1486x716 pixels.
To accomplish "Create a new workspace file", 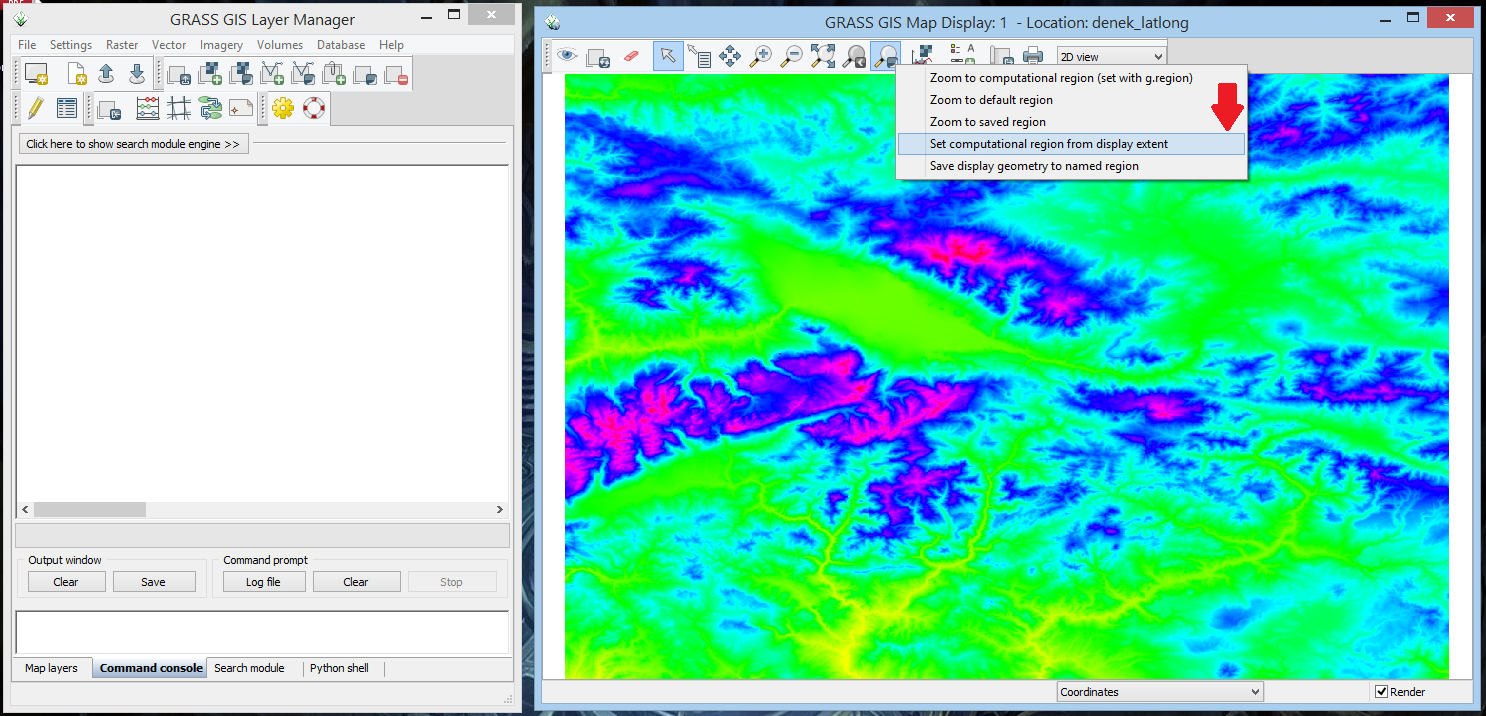I will point(77,73).
